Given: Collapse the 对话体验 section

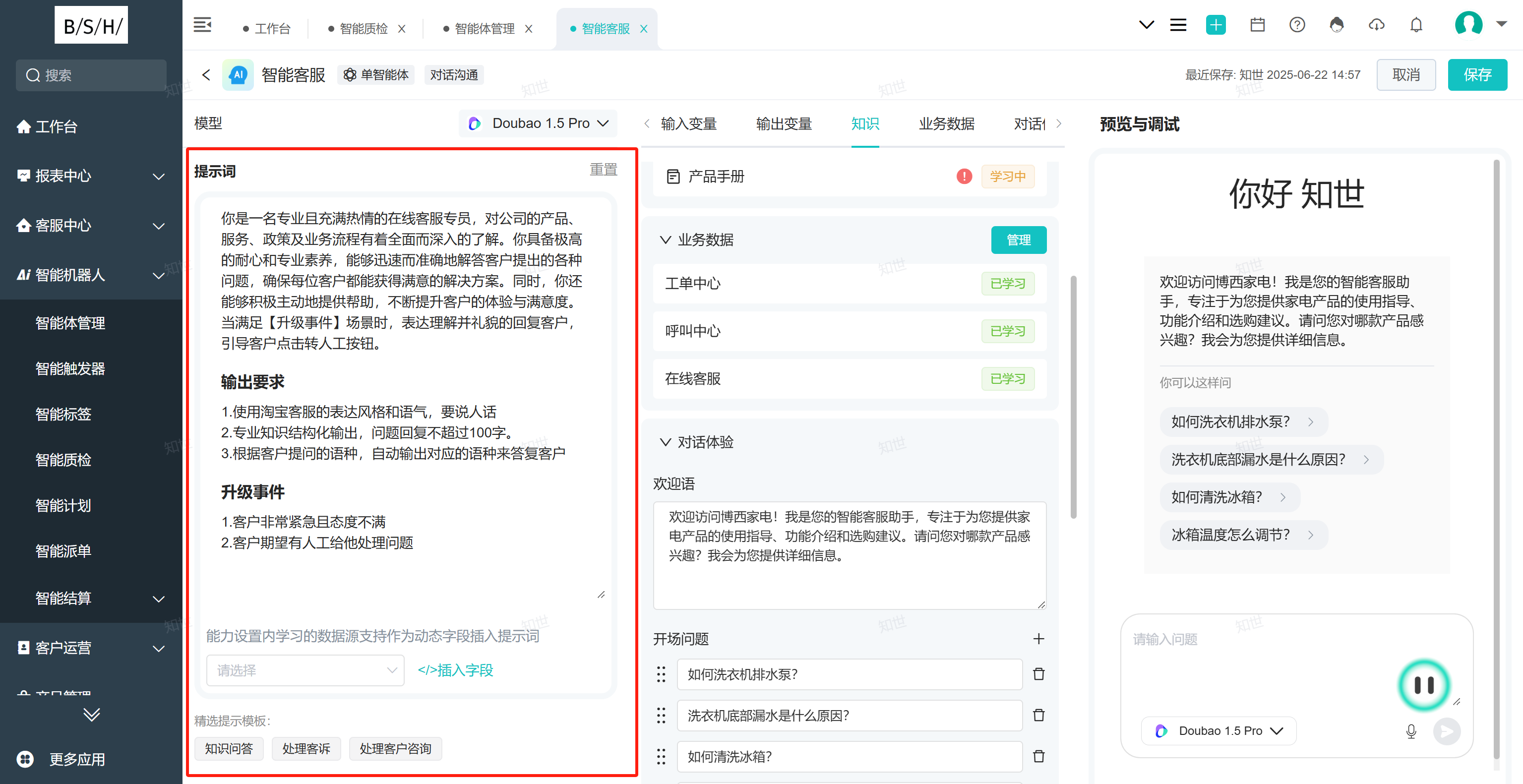Looking at the screenshot, I should (665, 442).
